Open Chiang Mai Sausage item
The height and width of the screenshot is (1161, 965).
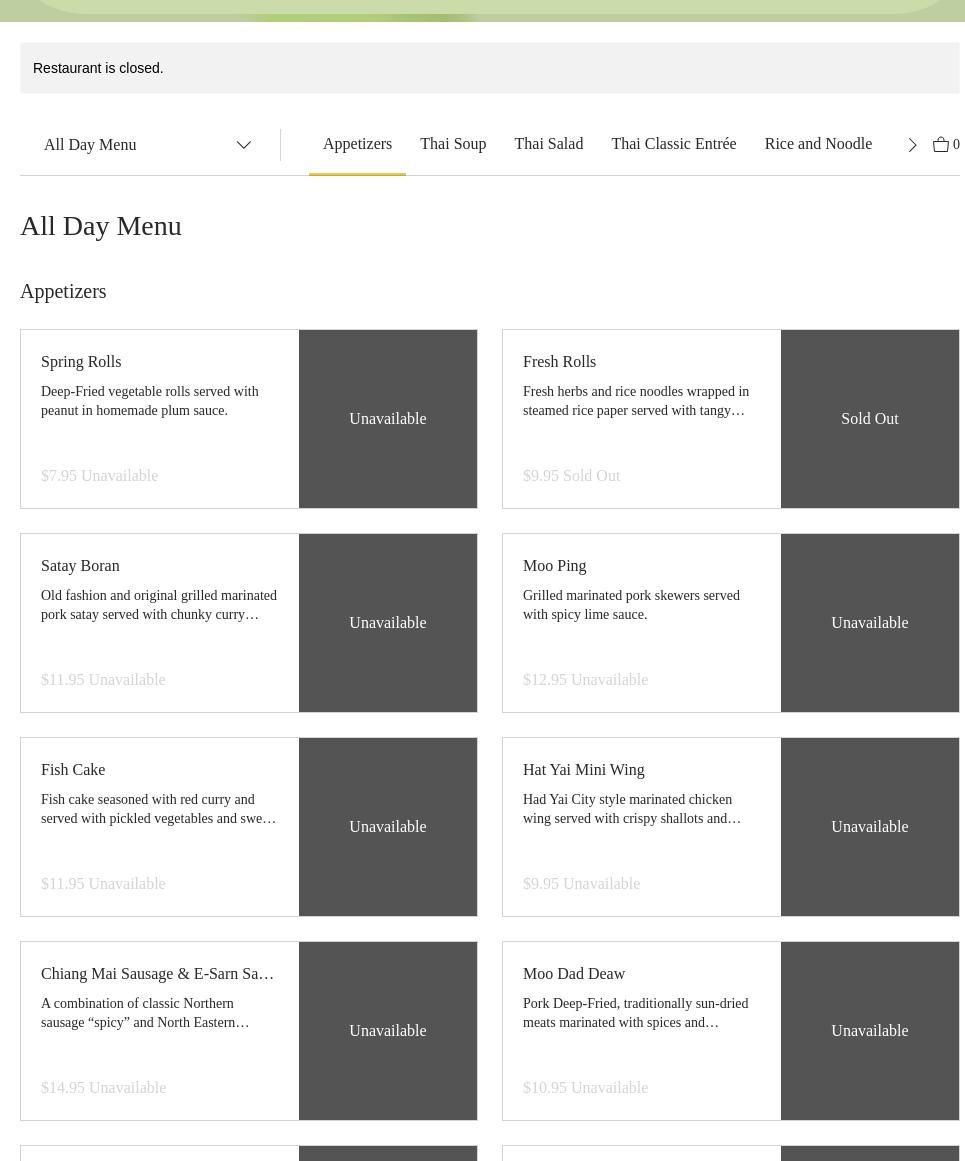tap(157, 974)
